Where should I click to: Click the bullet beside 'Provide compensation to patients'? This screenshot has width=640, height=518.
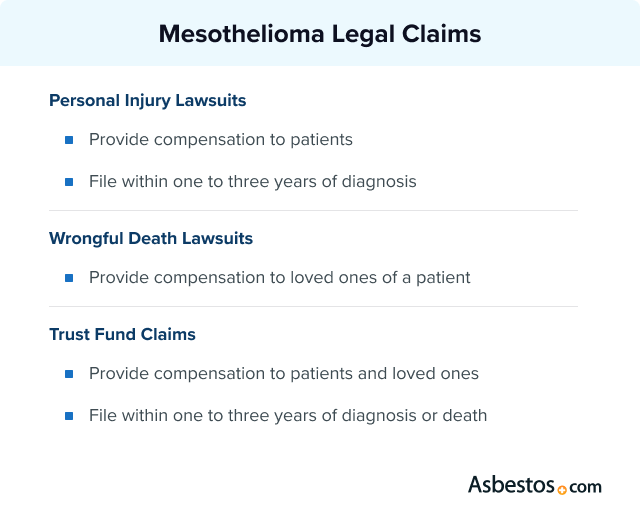(69, 140)
